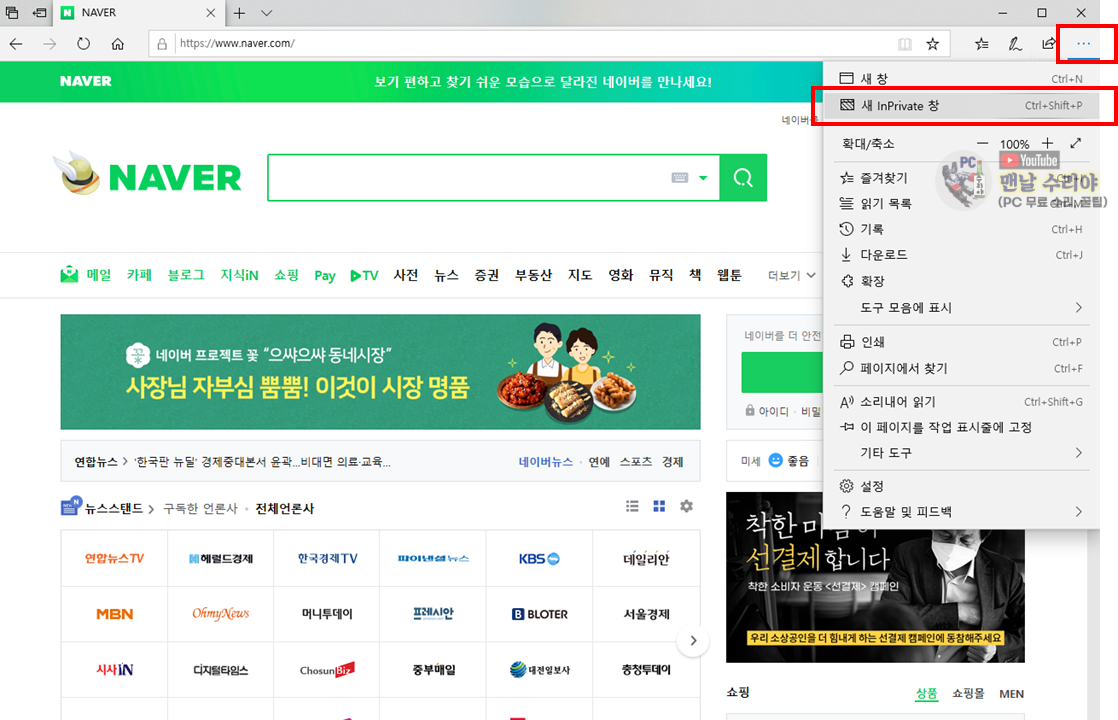Select the 쇼핑몰 tab in shopping section
Screen dimensions: 1118x720
pyautogui.click(x=968, y=694)
